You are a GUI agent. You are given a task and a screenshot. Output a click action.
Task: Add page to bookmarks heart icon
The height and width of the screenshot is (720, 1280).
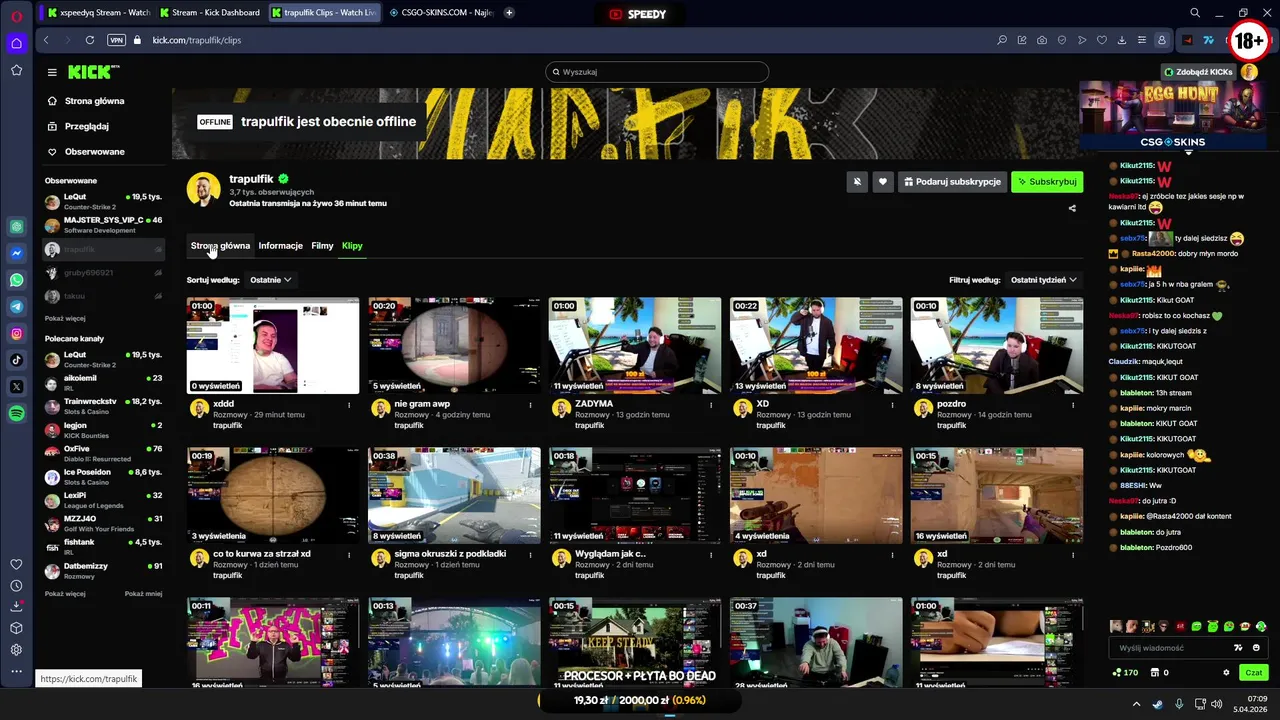(1102, 40)
